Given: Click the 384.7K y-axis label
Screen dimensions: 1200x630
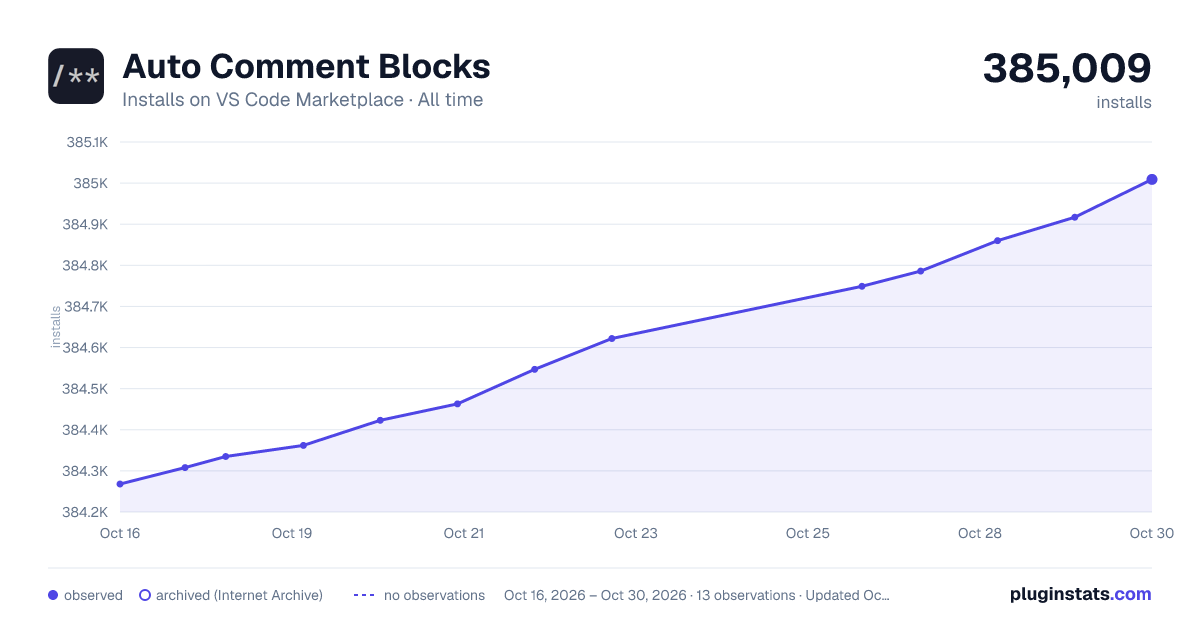Looking at the screenshot, I should (x=86, y=306).
